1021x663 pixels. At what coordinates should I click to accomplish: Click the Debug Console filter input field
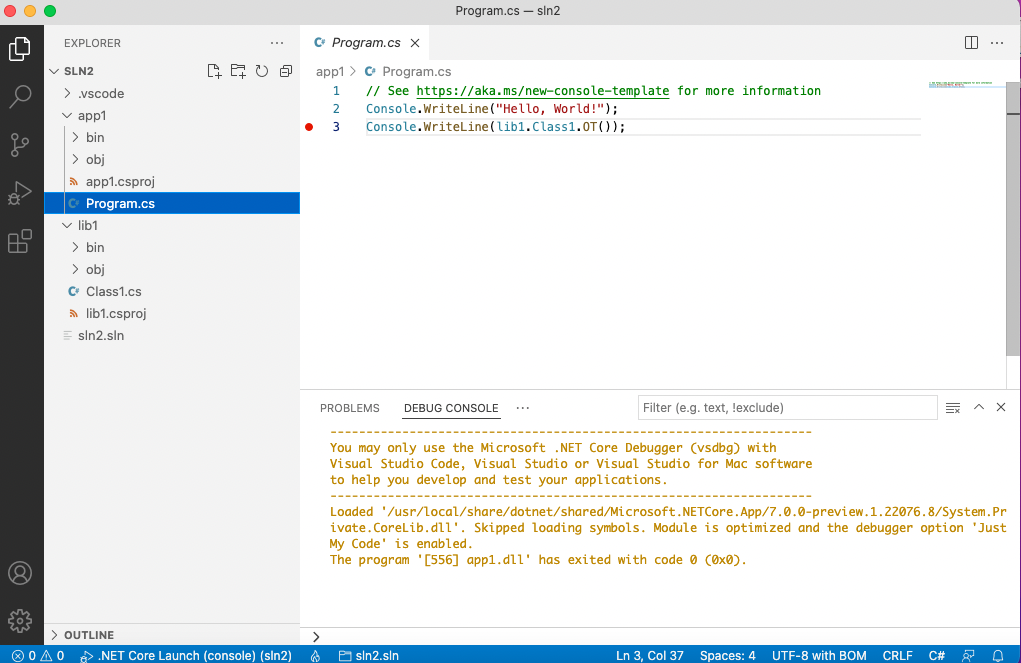click(787, 407)
